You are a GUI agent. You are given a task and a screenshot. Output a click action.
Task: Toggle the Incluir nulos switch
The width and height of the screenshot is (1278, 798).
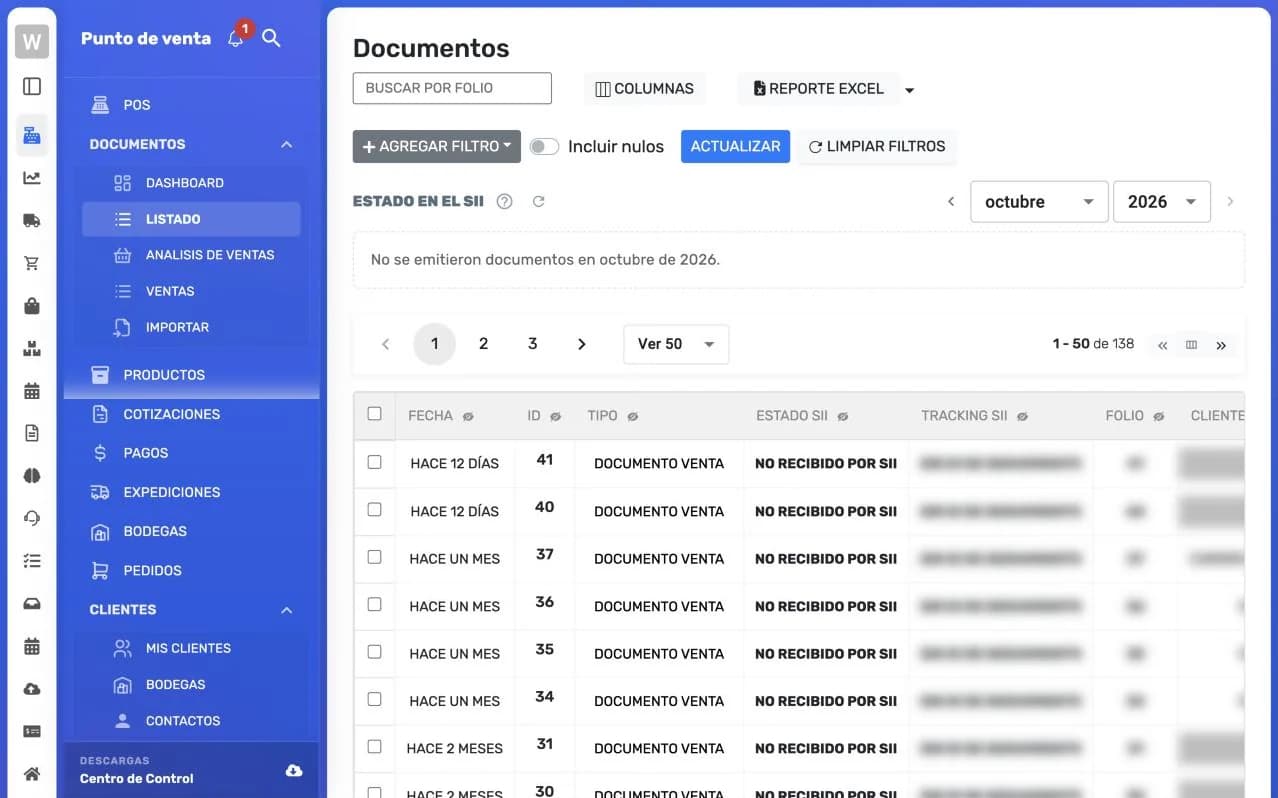544,146
